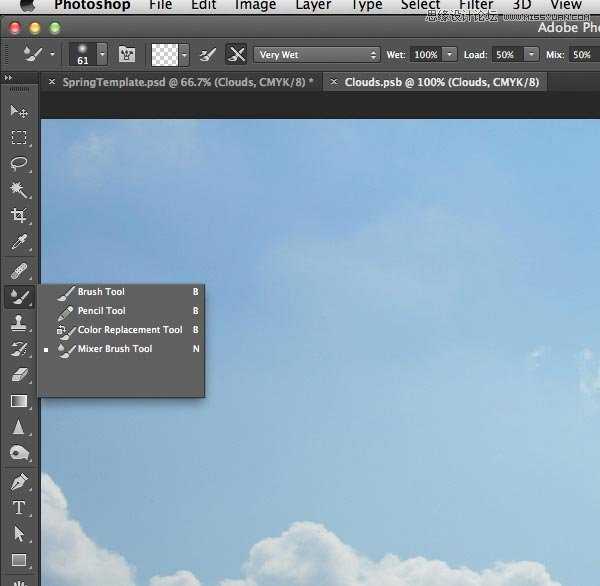Toggle Load brush after each stroke
Image resolution: width=600 pixels, height=586 pixels.
(206, 54)
